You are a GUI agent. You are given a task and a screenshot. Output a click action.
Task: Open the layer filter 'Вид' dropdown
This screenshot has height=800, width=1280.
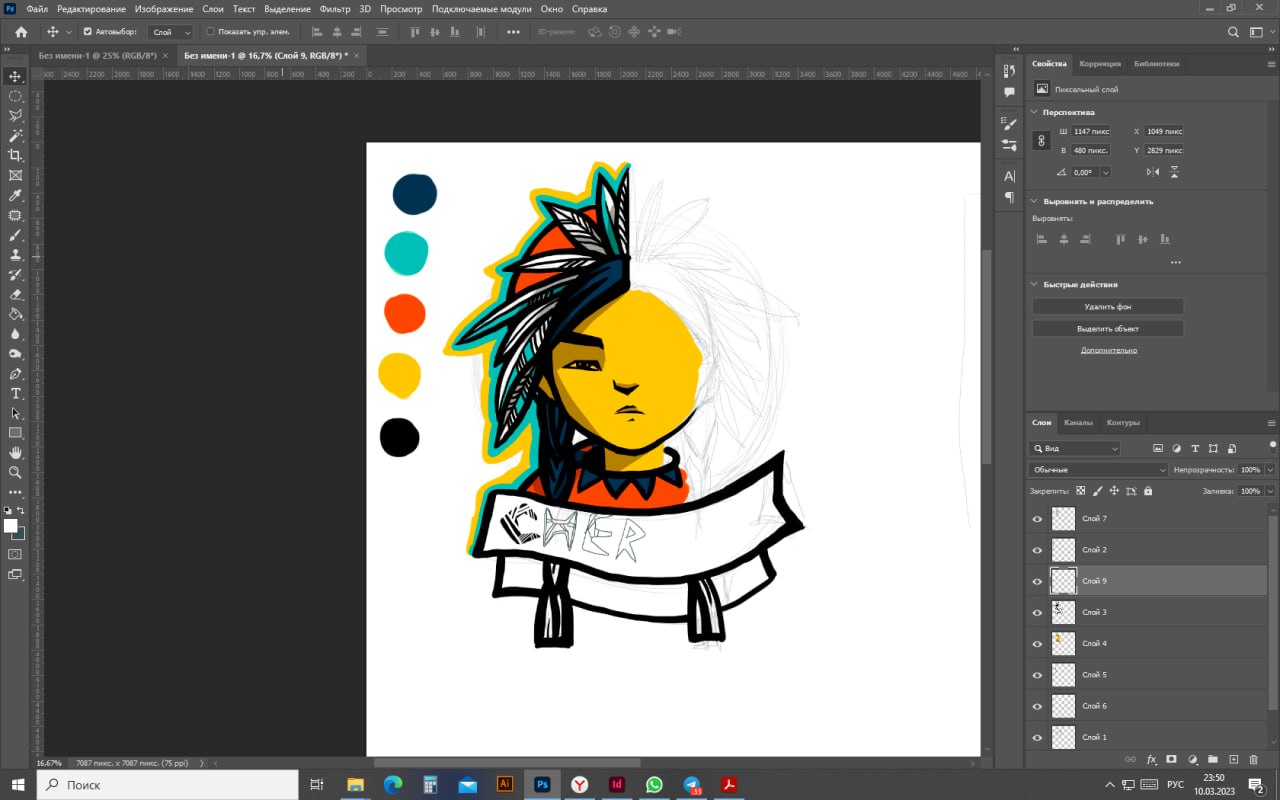pos(1075,448)
